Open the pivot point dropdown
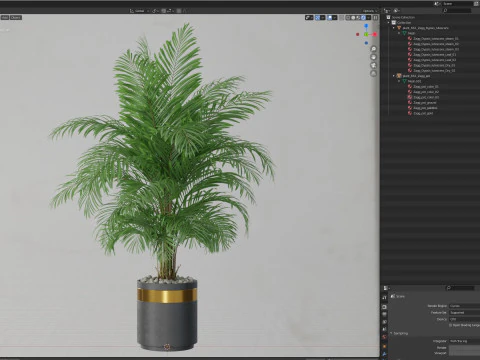Image resolution: width=480 pixels, height=360 pixels. [155, 11]
